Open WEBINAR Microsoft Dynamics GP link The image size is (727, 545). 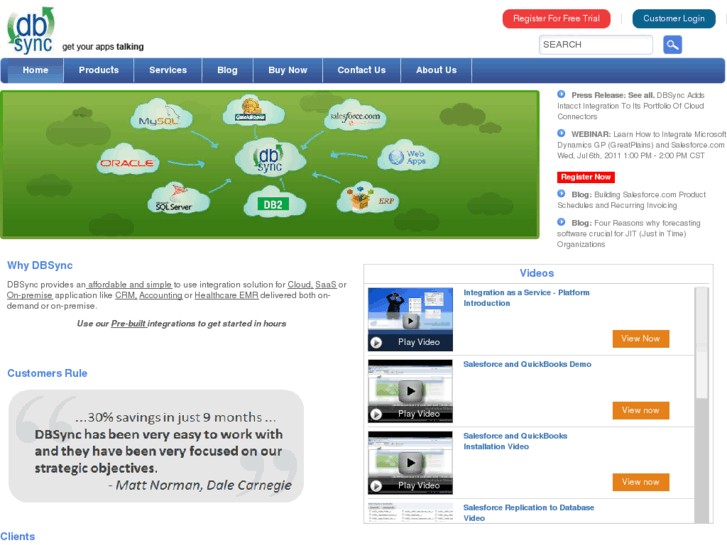641,145
